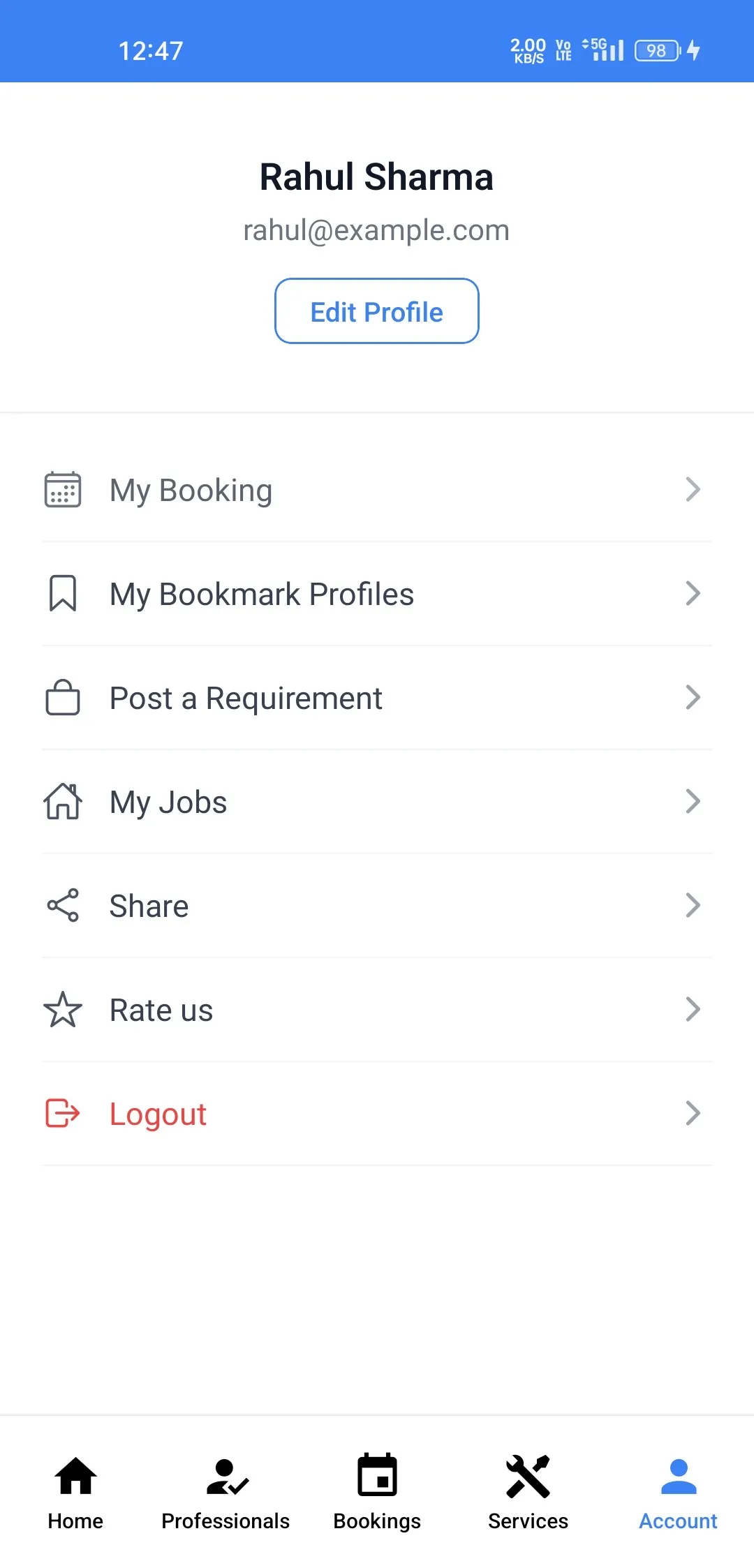Tap the bookmark icon for Bookmark Profiles
The width and height of the screenshot is (754, 1568).
click(63, 594)
